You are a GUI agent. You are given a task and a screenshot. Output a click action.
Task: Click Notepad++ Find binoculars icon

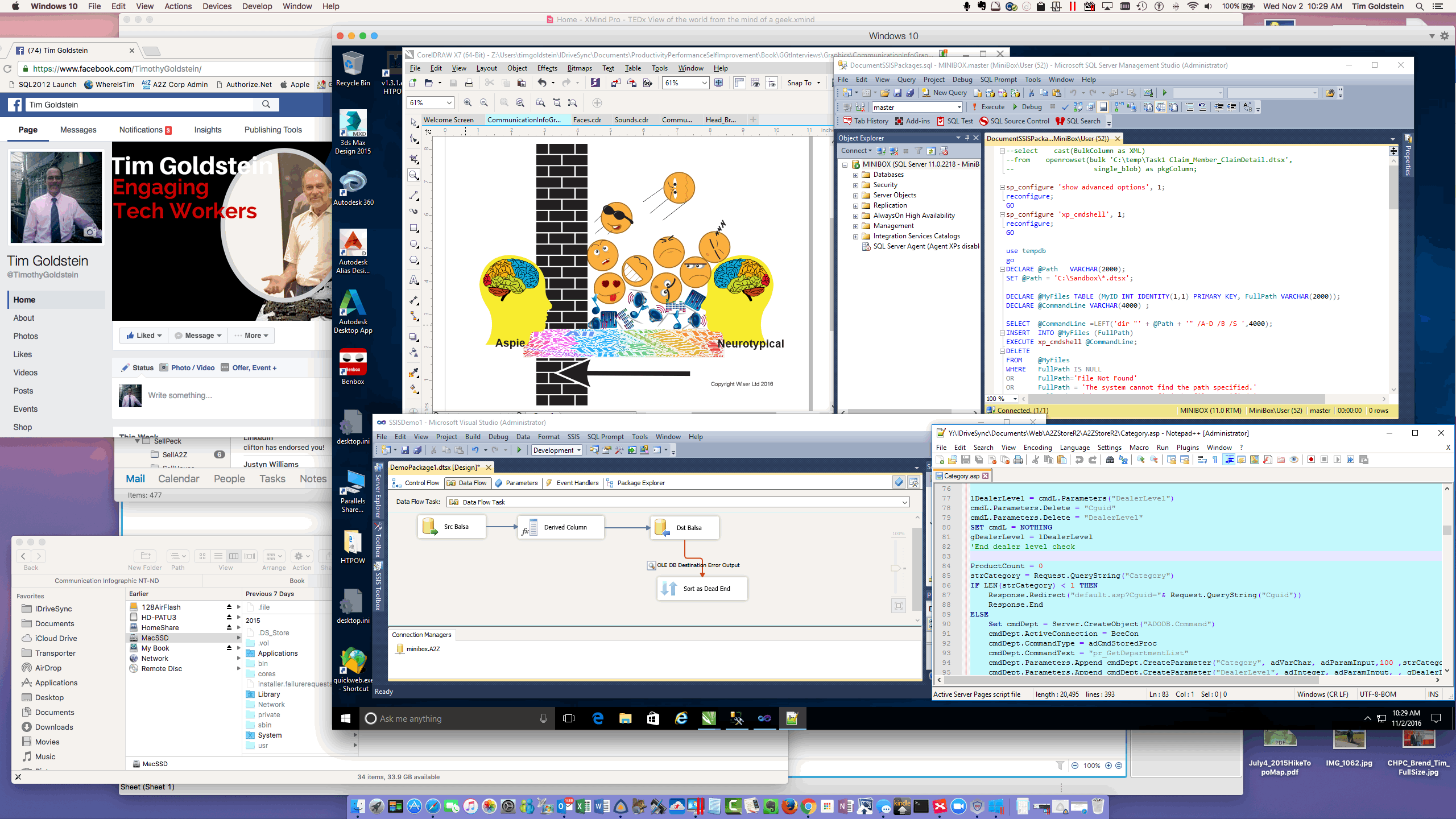pos(1110,460)
